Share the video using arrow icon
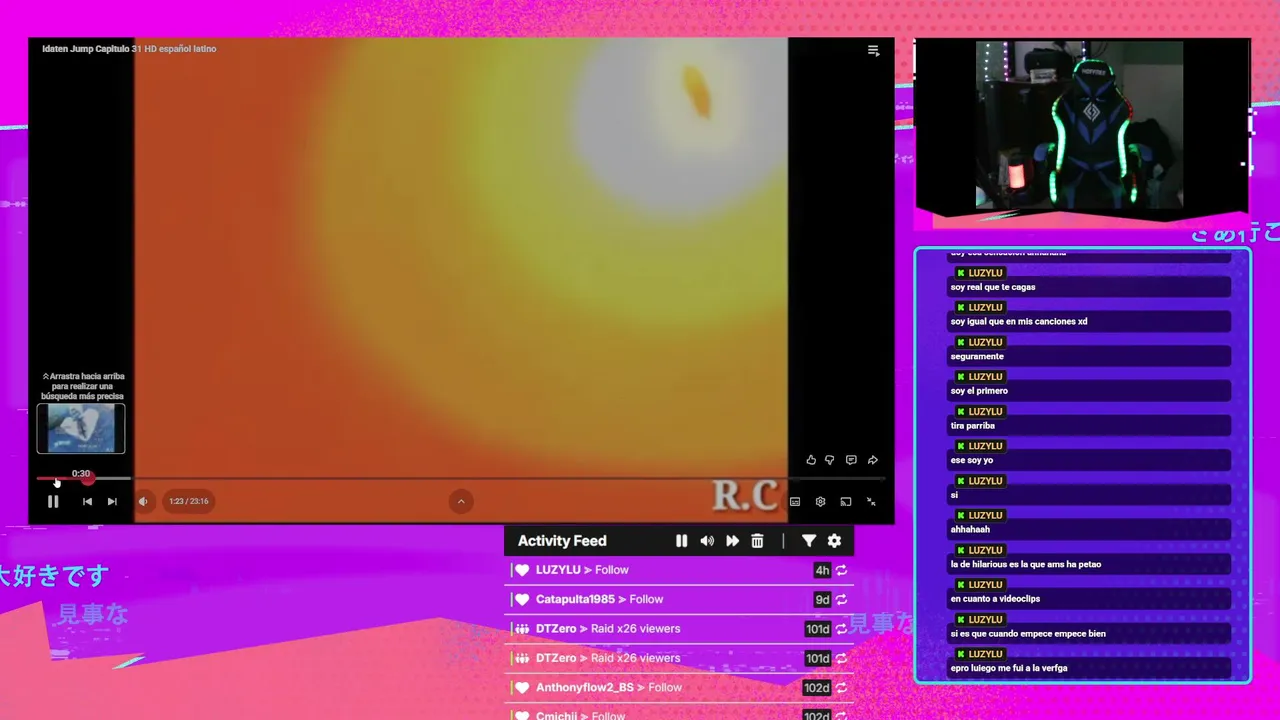The image size is (1280, 720). click(x=873, y=460)
